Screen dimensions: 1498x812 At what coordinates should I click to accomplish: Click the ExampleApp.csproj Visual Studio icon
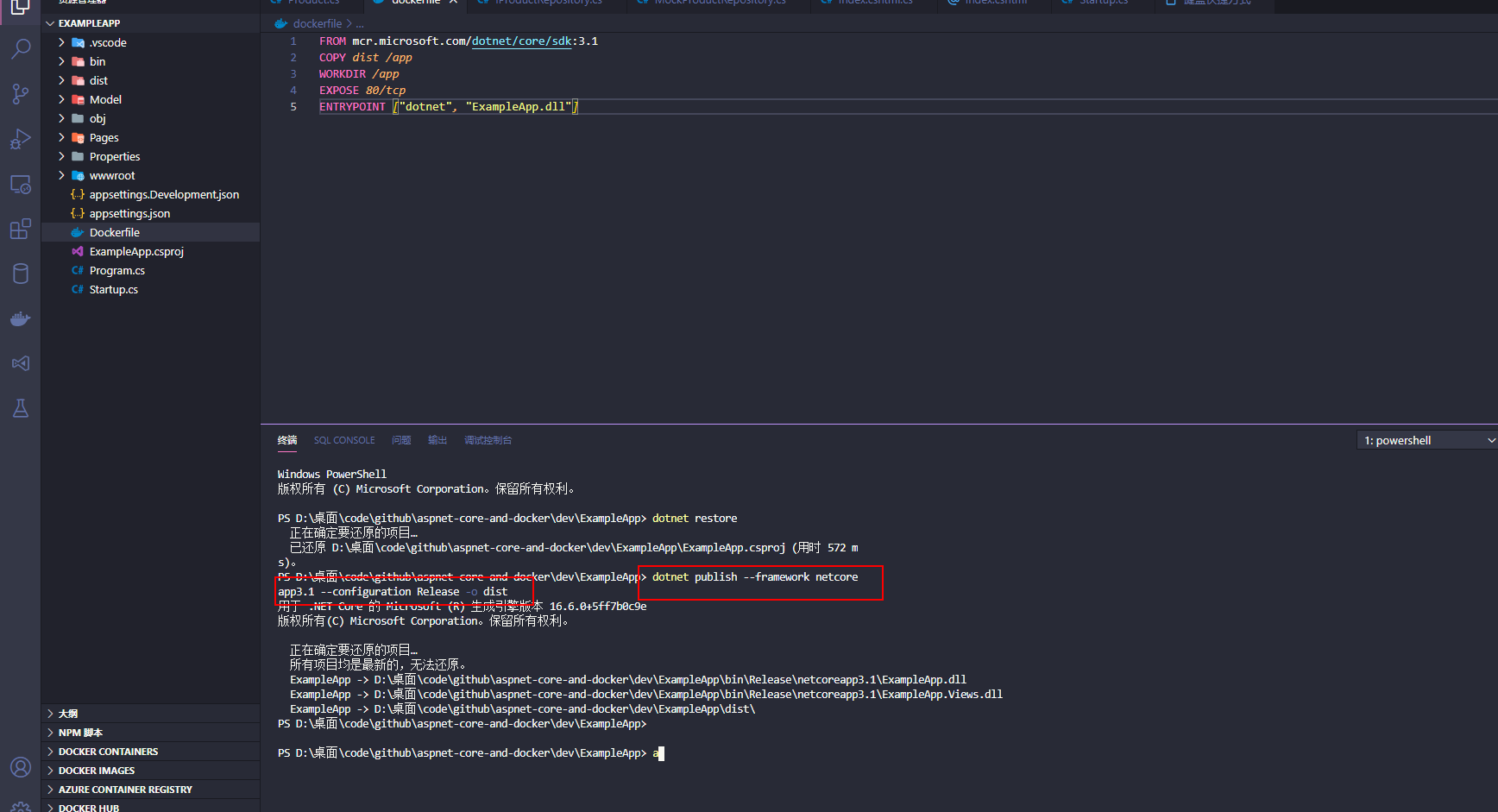click(78, 251)
